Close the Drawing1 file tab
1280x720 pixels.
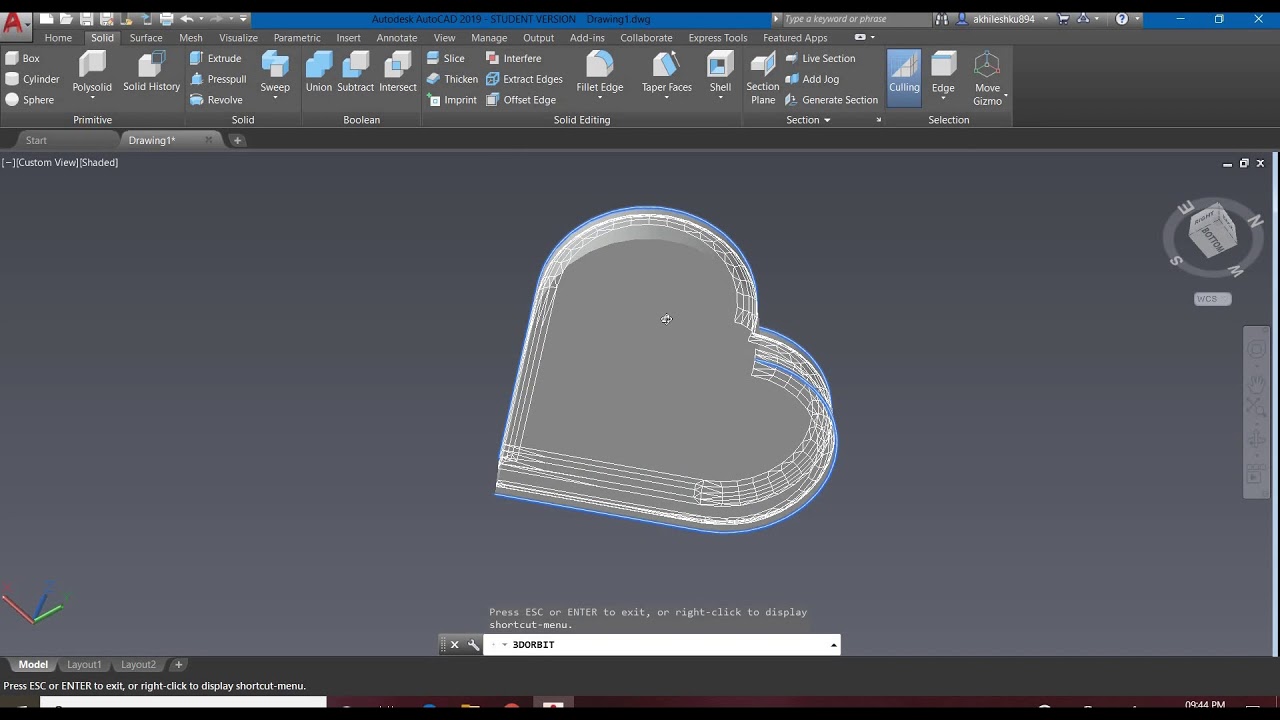click(x=208, y=140)
